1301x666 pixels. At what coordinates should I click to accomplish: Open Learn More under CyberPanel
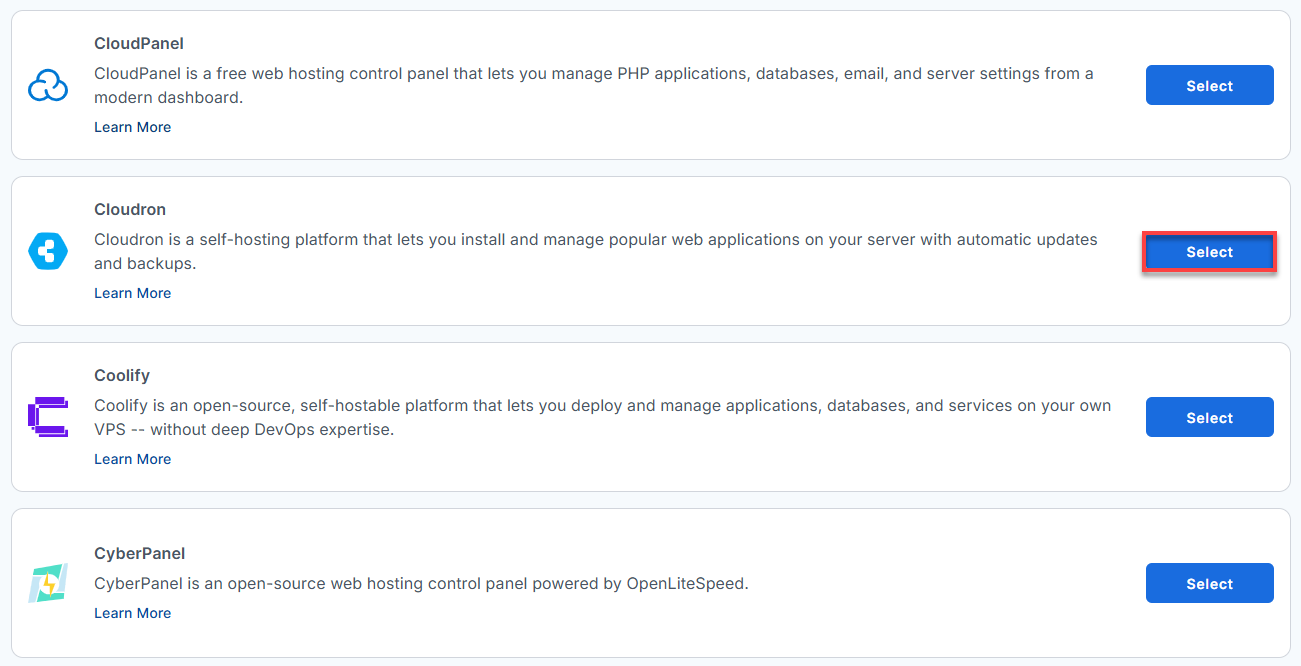click(132, 613)
